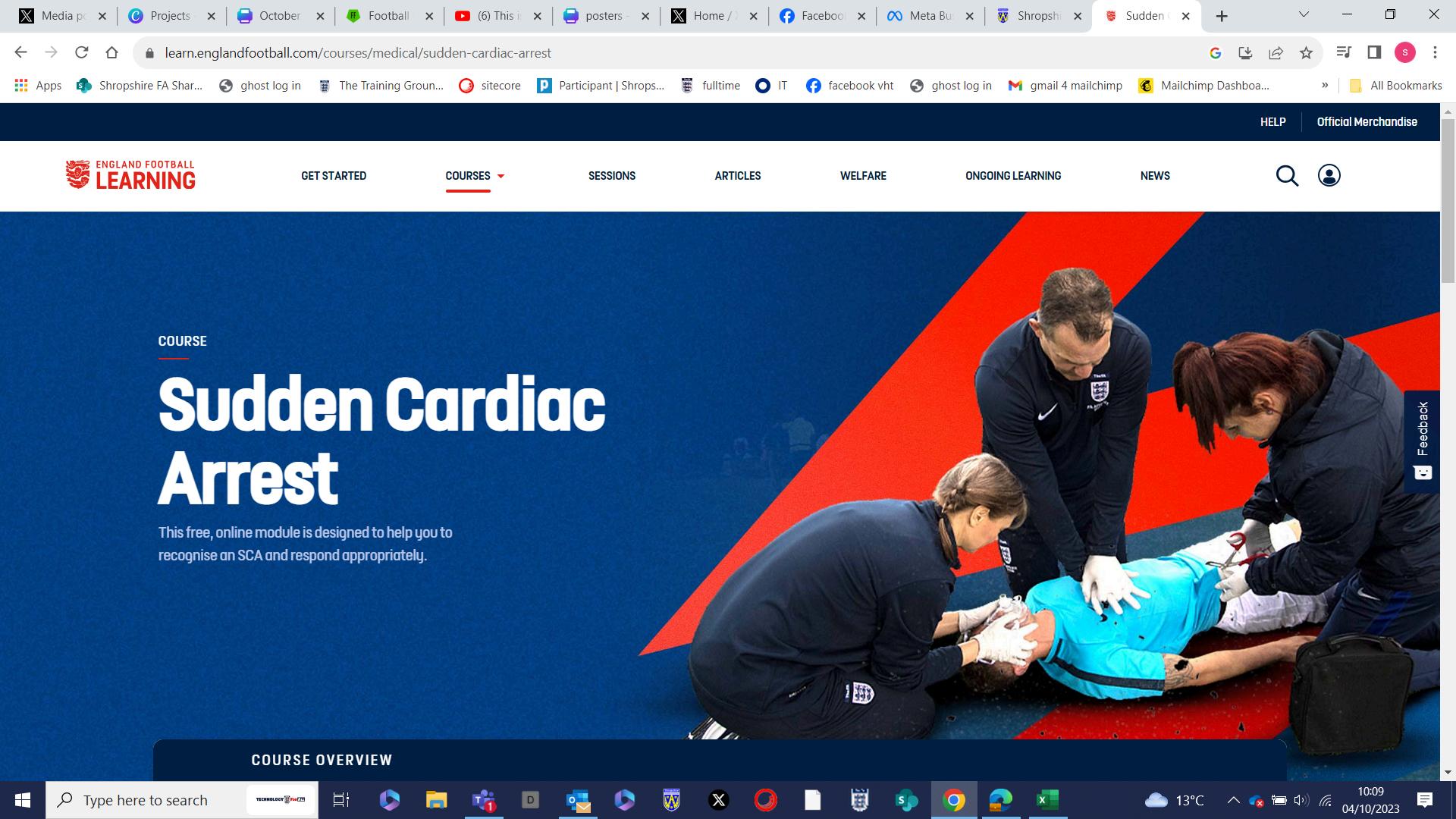Viewport: 1456px width, 819px height.
Task: Open the user account profile icon
Action: 1329,176
